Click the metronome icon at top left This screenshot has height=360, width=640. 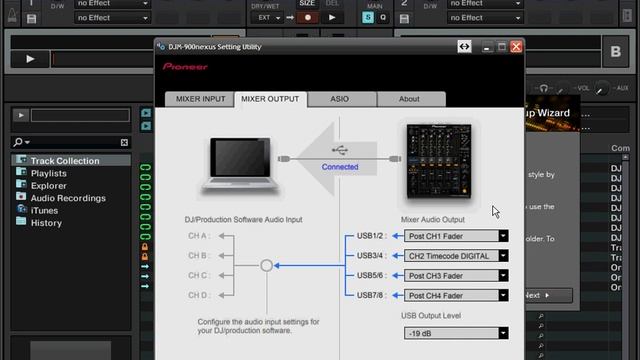[x=12, y=15]
